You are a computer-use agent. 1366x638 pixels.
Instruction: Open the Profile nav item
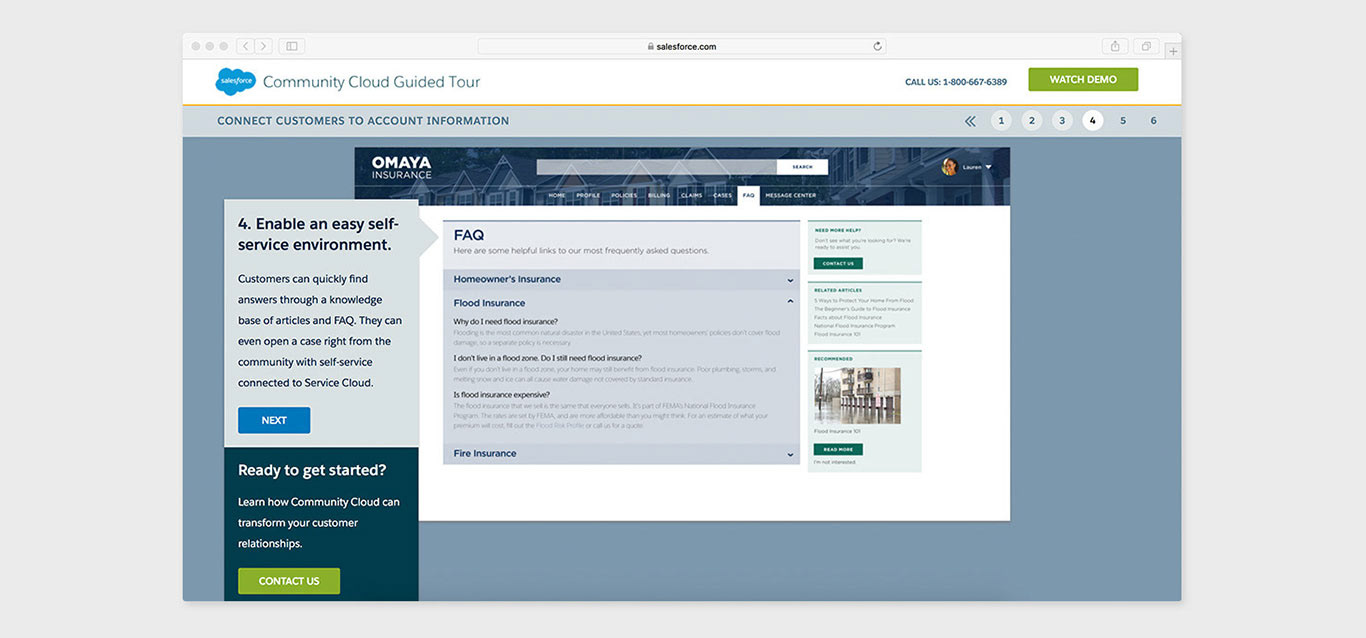point(588,196)
